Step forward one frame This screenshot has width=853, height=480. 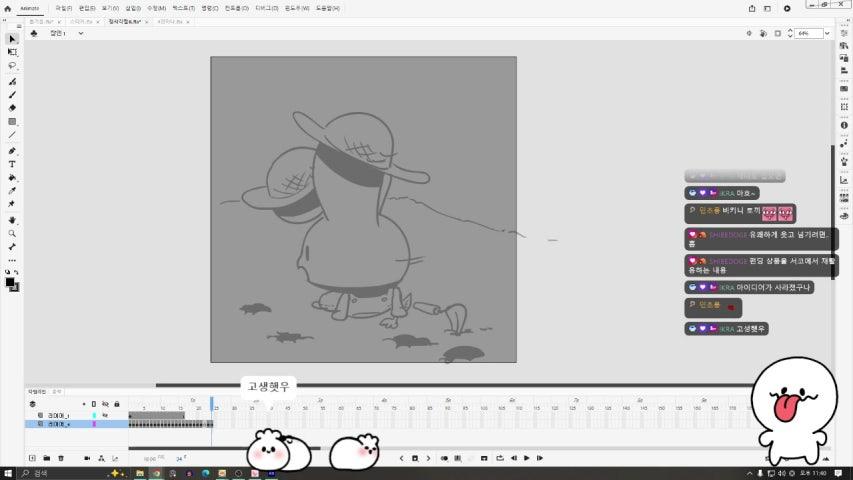pyautogui.click(x=540, y=458)
